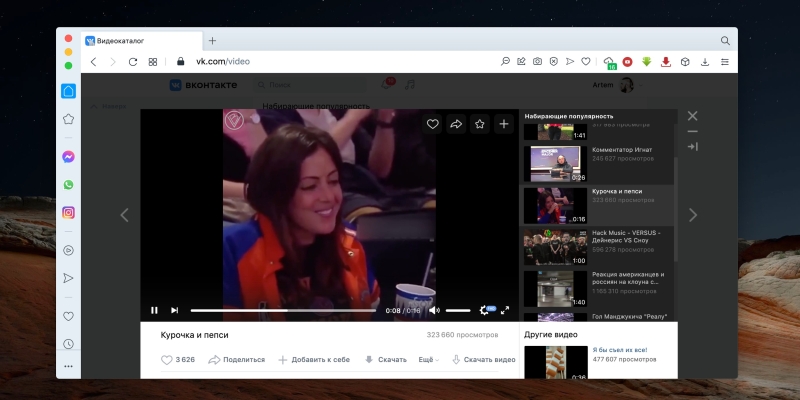
Task: Pause the playing video
Action: click(x=154, y=310)
